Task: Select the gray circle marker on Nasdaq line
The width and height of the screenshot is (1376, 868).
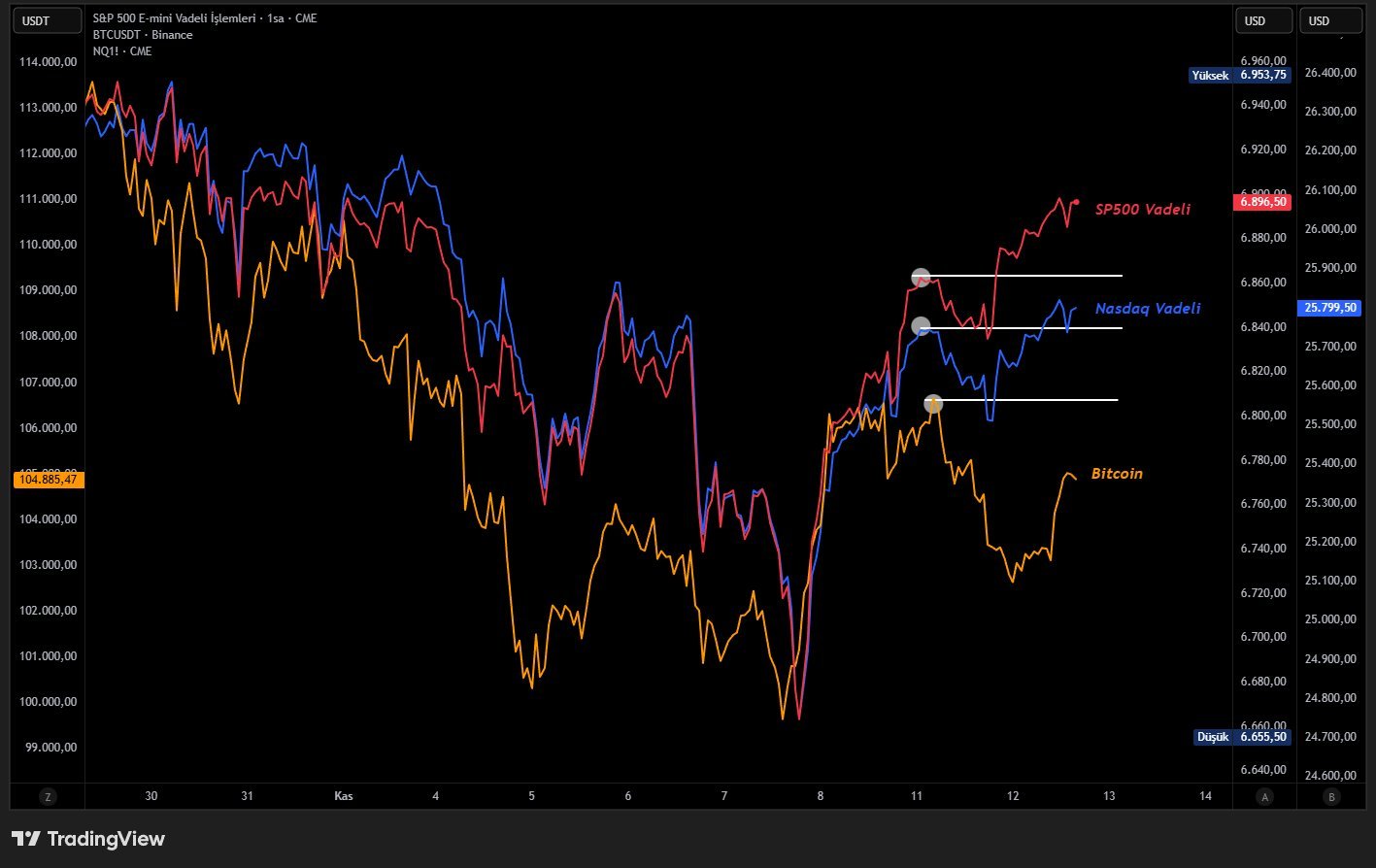Action: pyautogui.click(x=921, y=326)
